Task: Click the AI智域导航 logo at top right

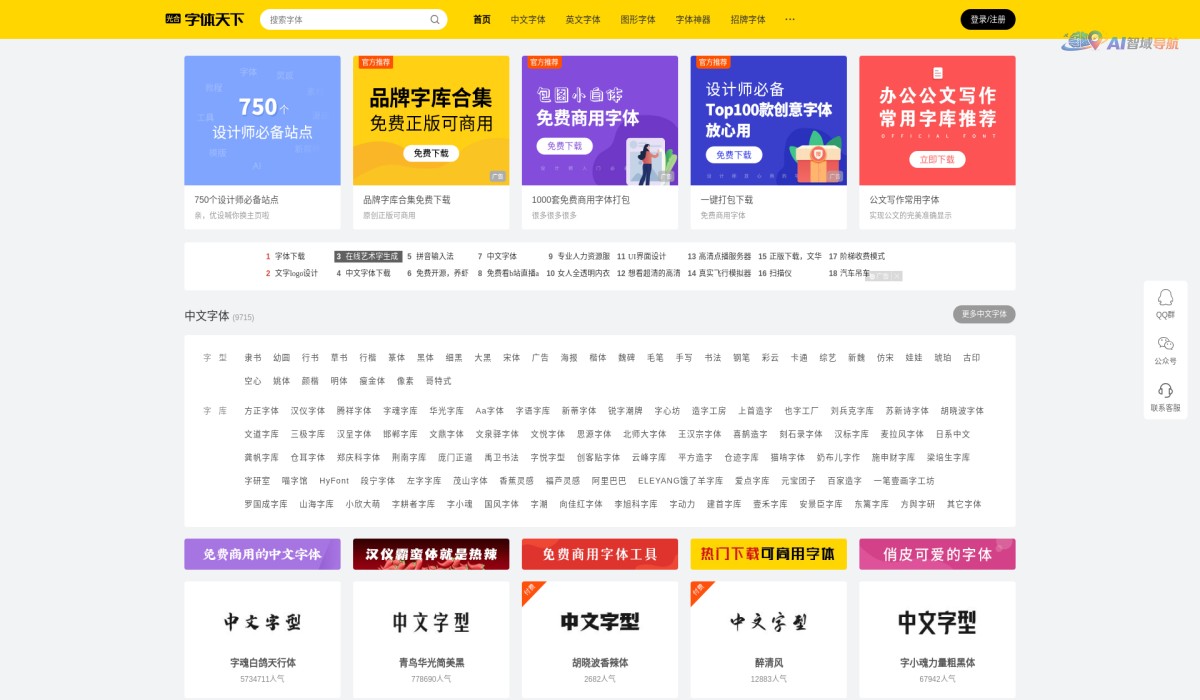Action: (x=1118, y=40)
